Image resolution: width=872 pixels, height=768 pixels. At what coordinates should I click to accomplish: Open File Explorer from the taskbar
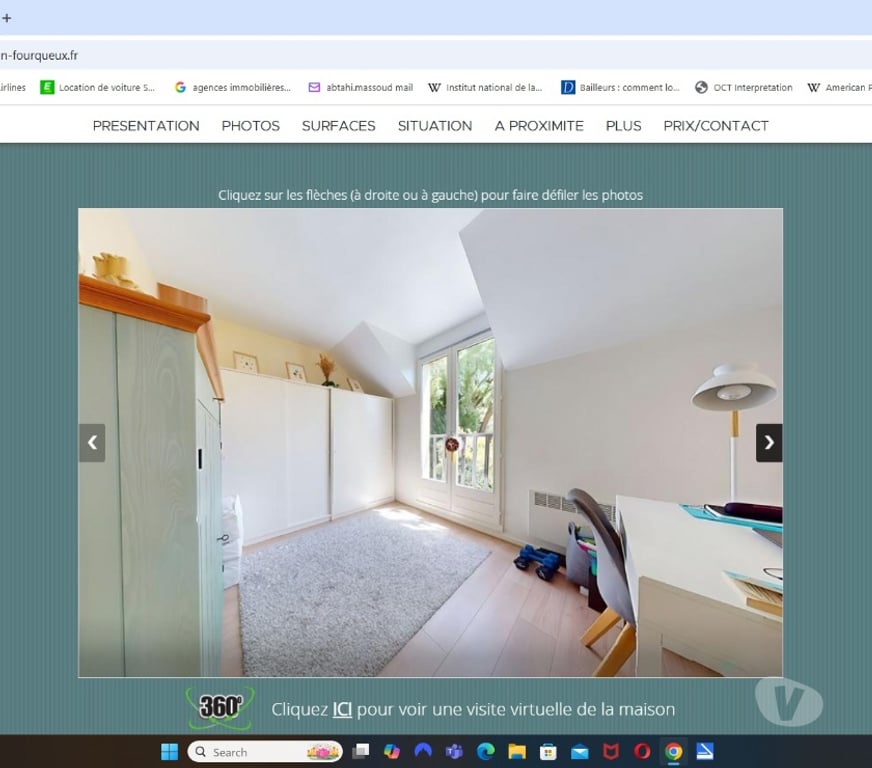tap(517, 752)
